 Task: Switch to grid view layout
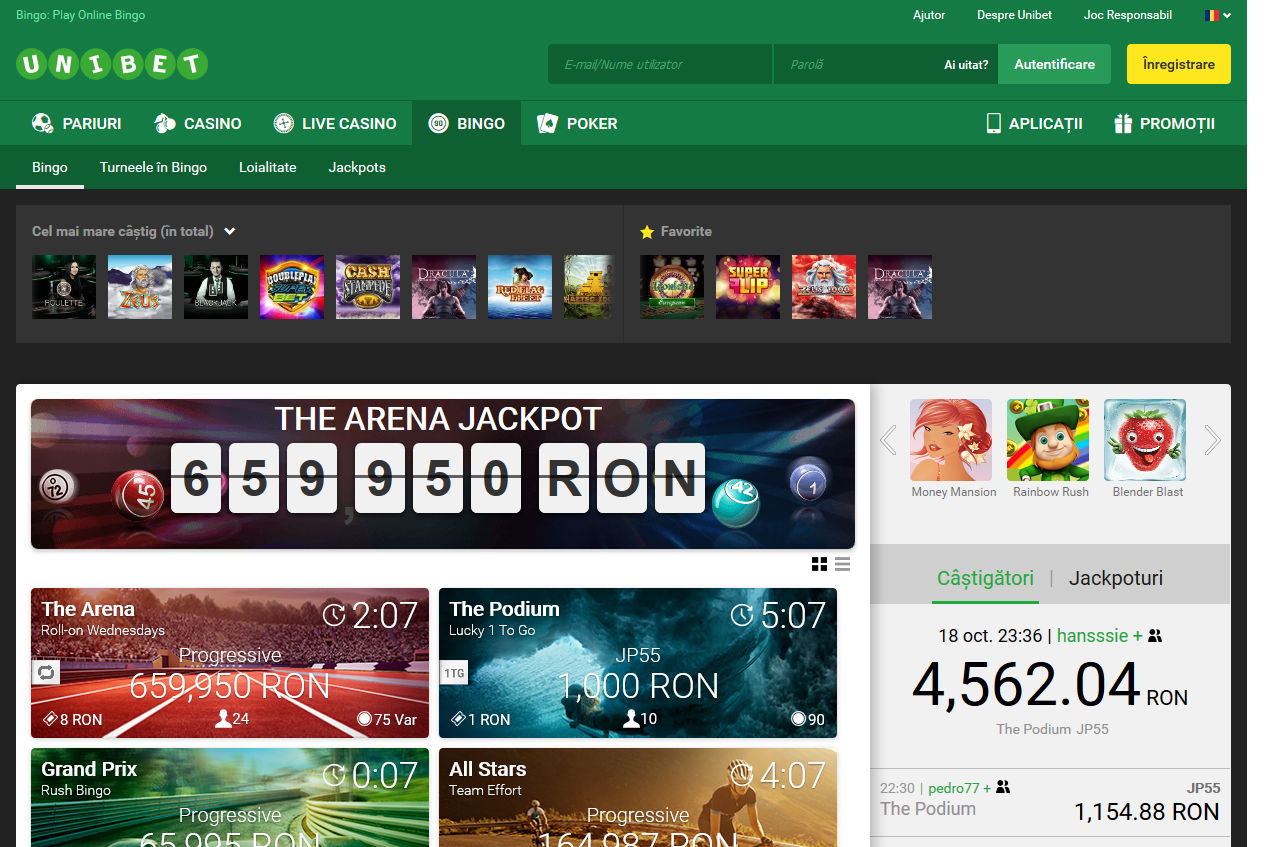tap(819, 564)
